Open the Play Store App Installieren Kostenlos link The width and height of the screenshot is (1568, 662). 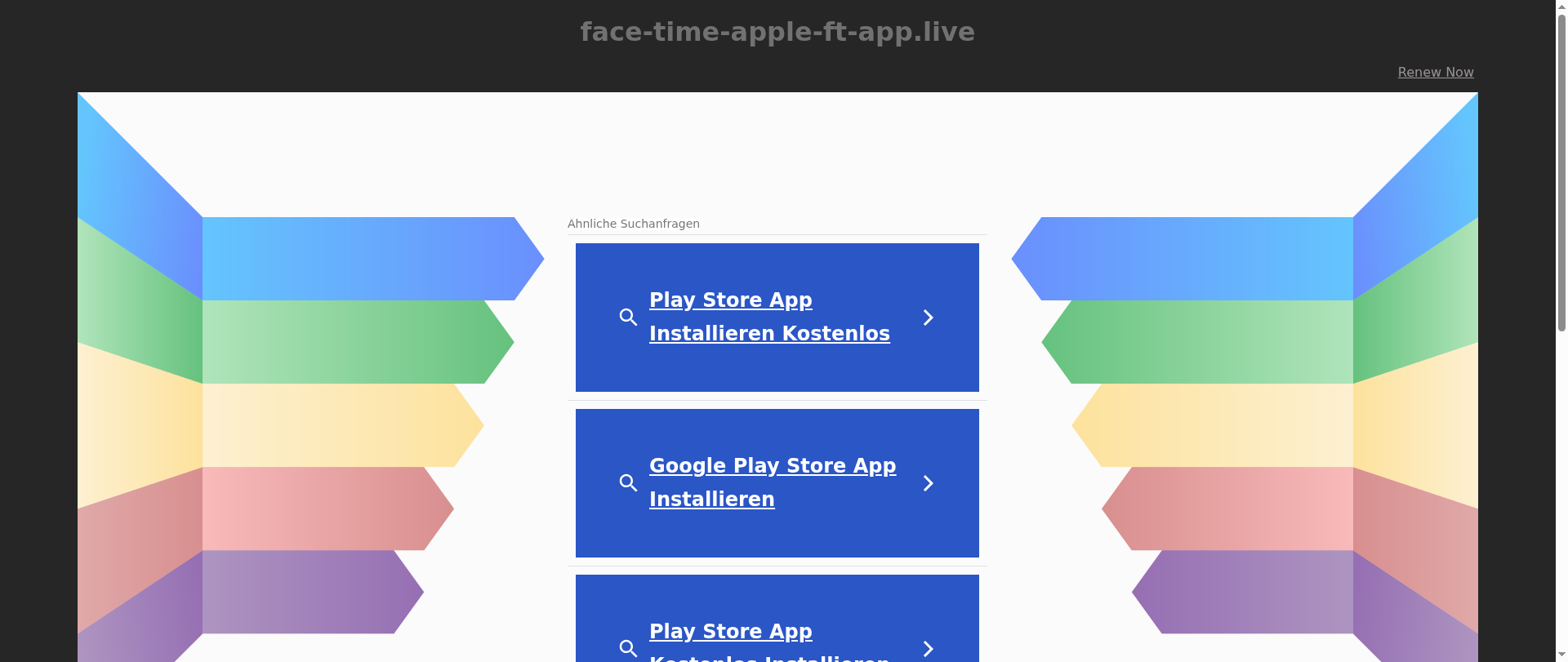coord(769,317)
